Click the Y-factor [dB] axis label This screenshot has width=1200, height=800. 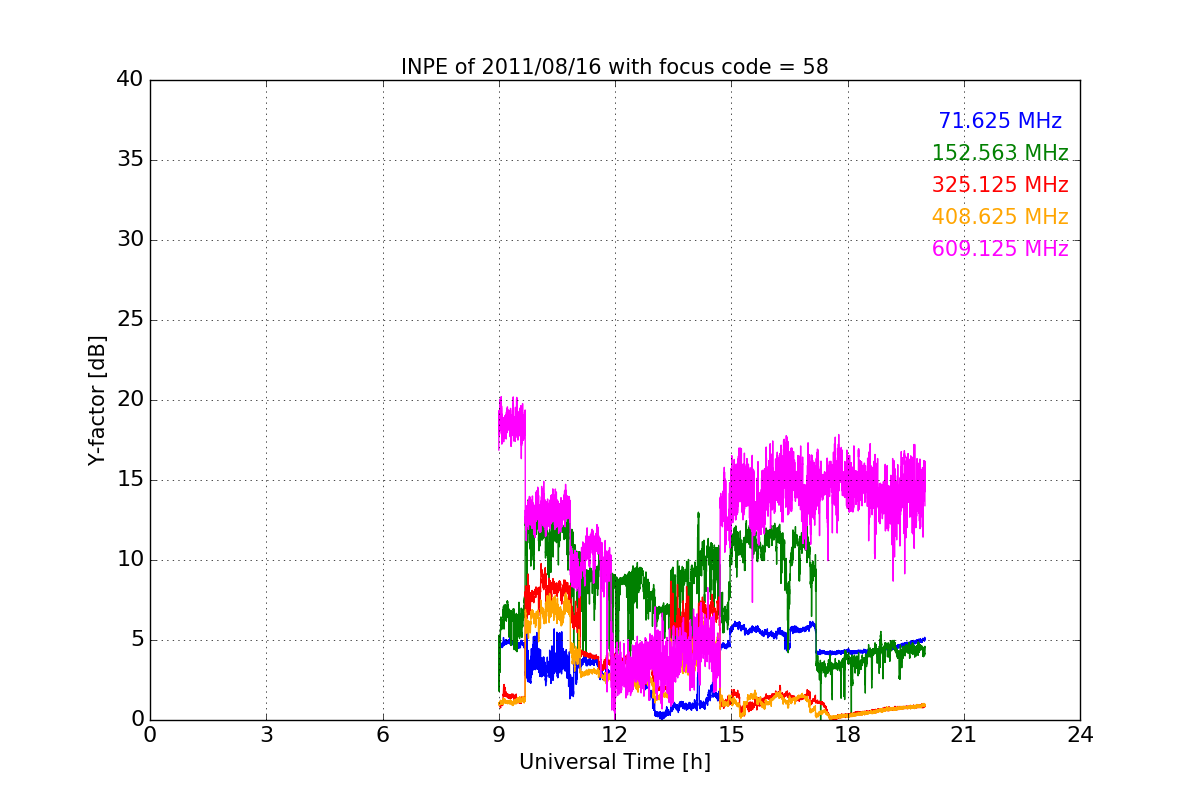pyautogui.click(x=97, y=400)
